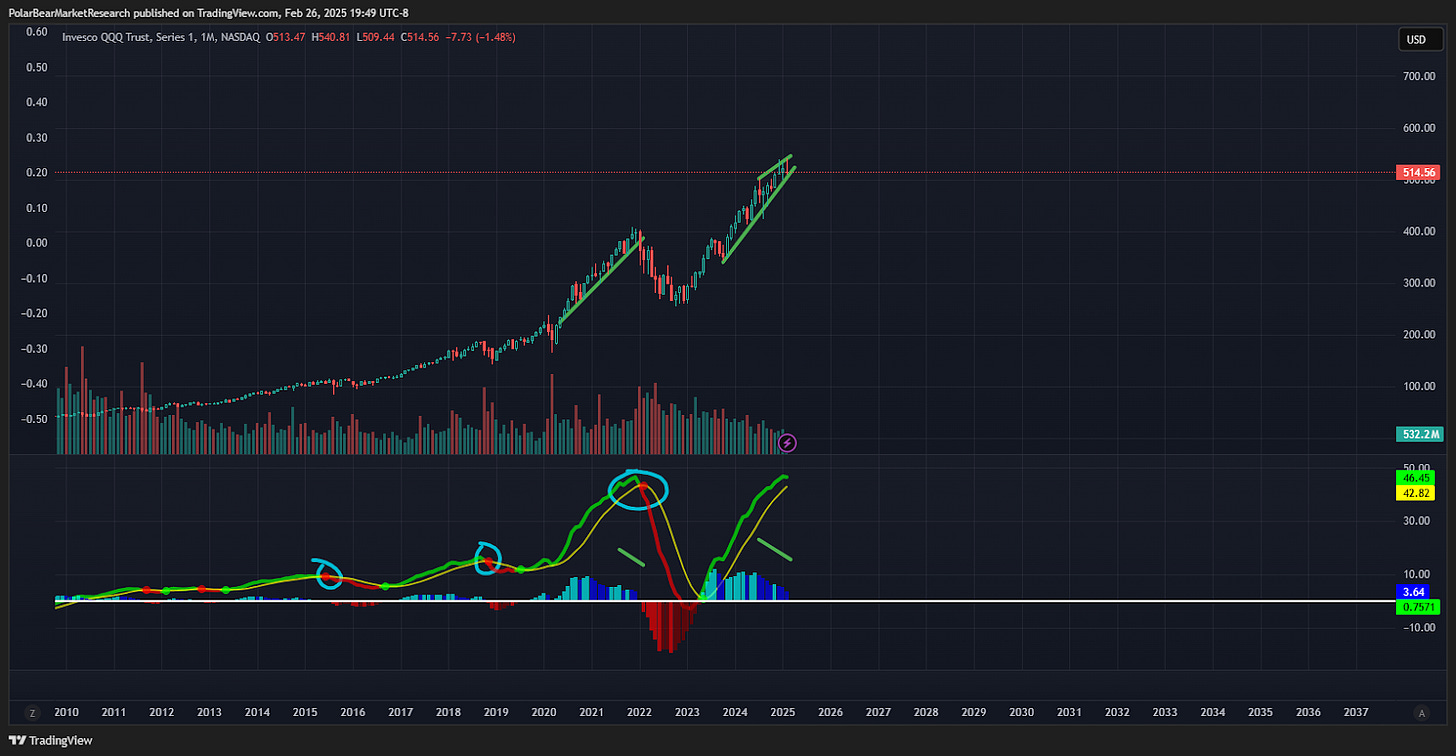Click the O513.47 open price value
The height and width of the screenshot is (756, 1456).
(287, 37)
